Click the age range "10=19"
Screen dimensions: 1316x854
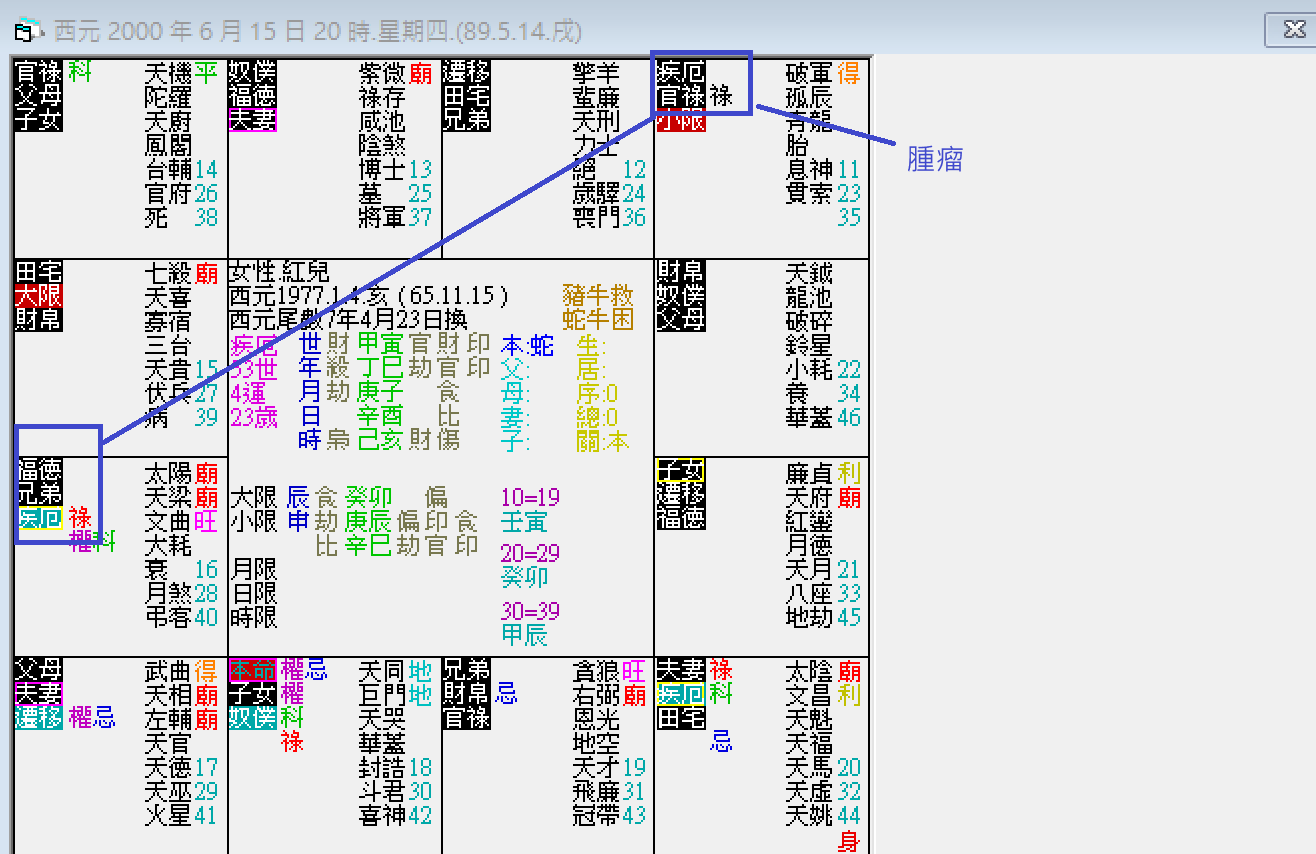pyautogui.click(x=531, y=497)
